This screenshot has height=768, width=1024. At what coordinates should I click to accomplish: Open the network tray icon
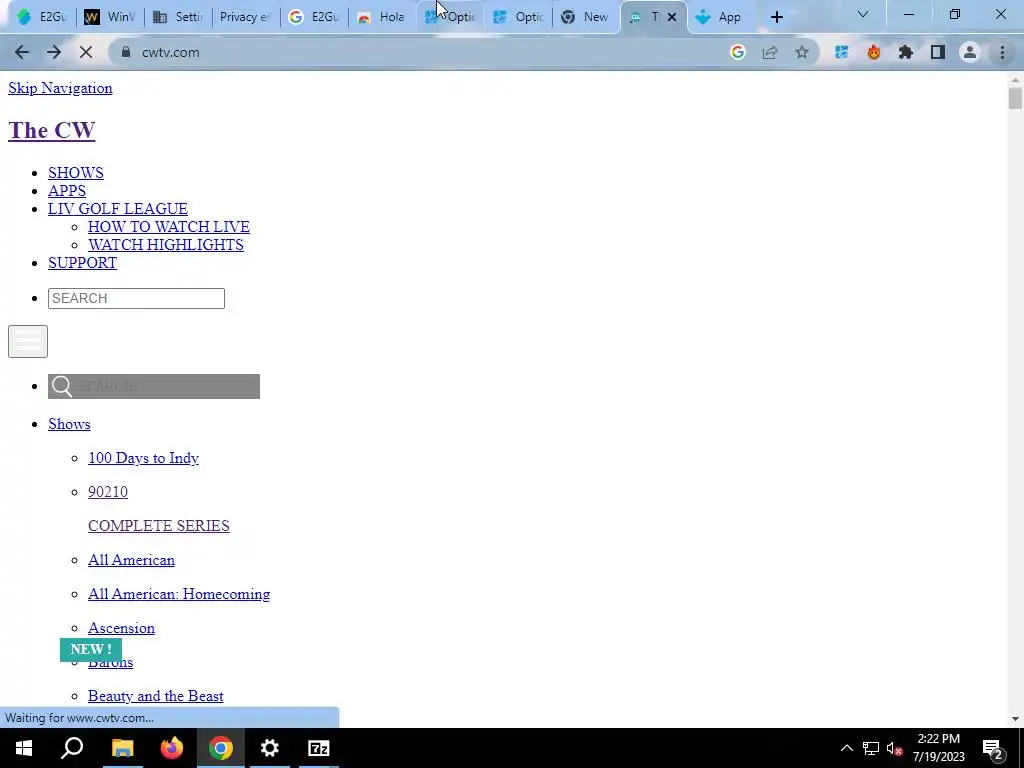point(871,748)
